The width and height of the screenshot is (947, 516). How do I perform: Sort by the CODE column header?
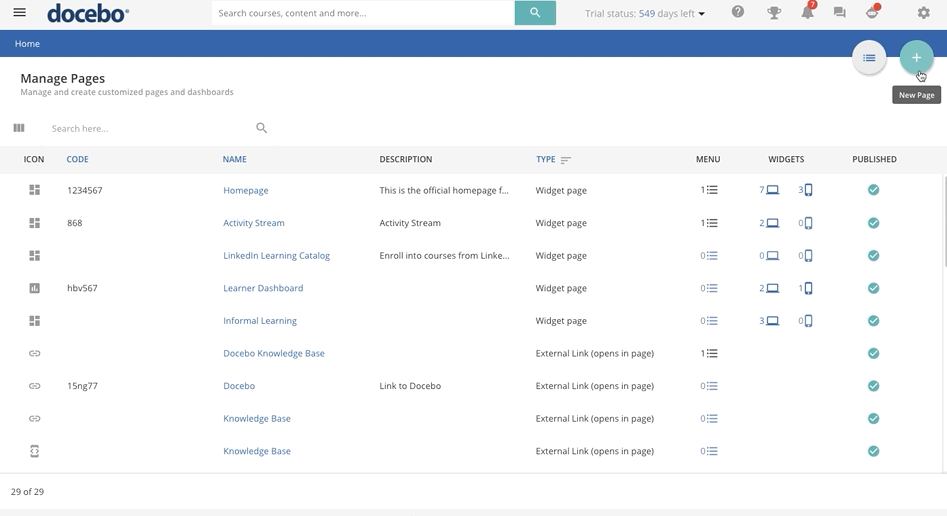77,160
